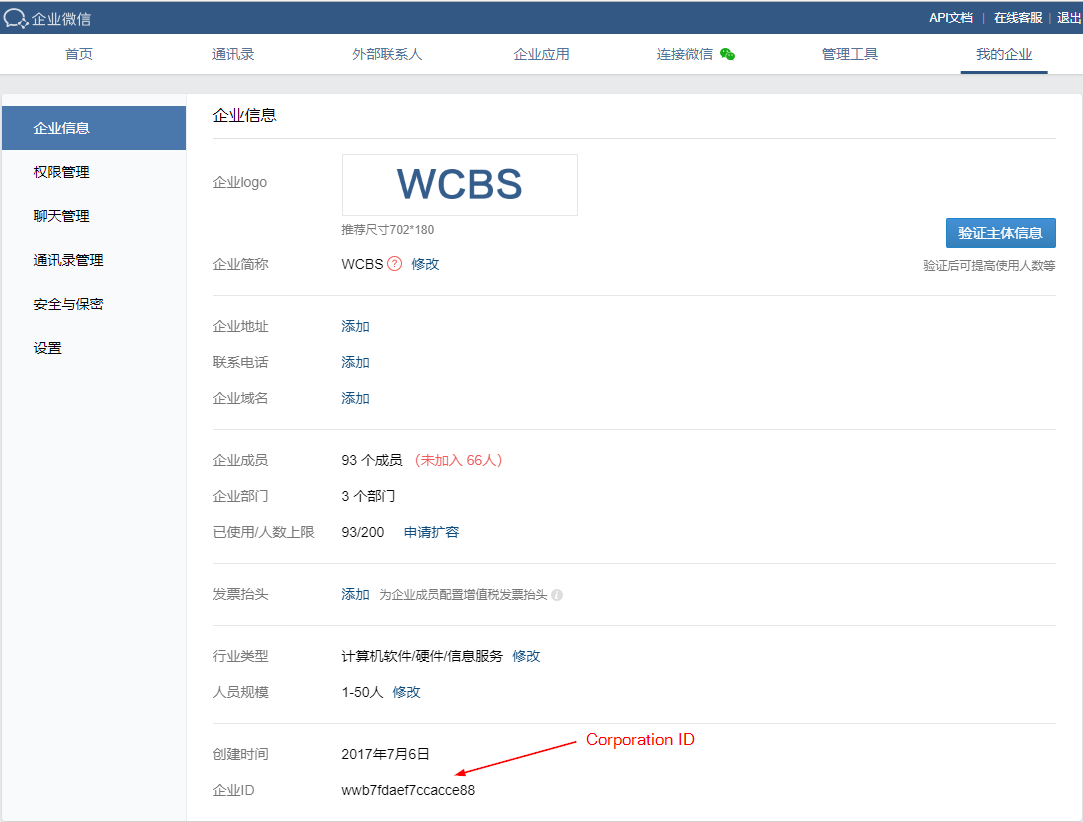Click the info icon after invoice header description
Viewport: 1083px width, 822px height.
[x=557, y=595]
